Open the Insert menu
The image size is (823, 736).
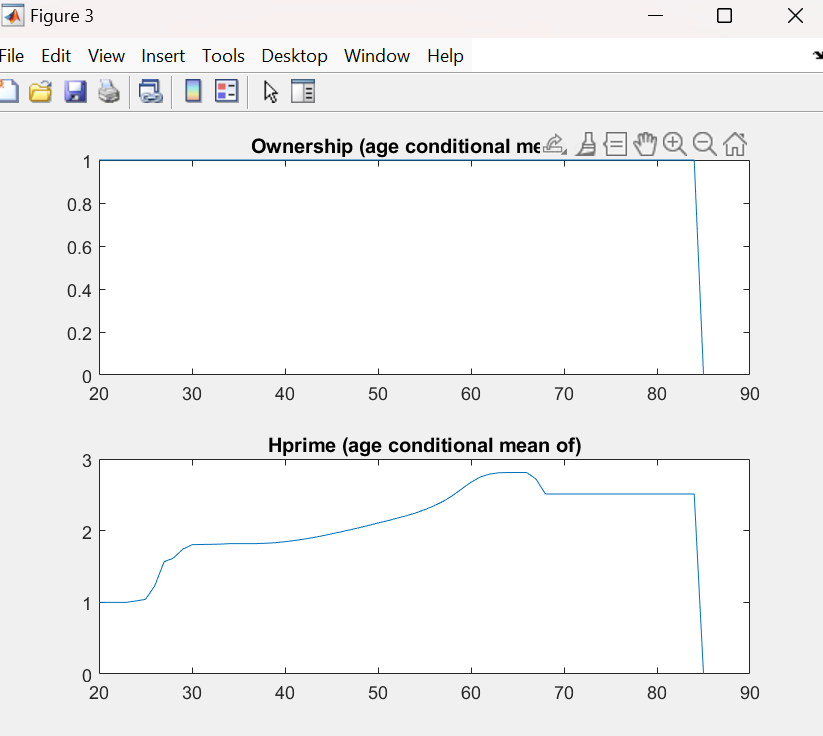[163, 56]
